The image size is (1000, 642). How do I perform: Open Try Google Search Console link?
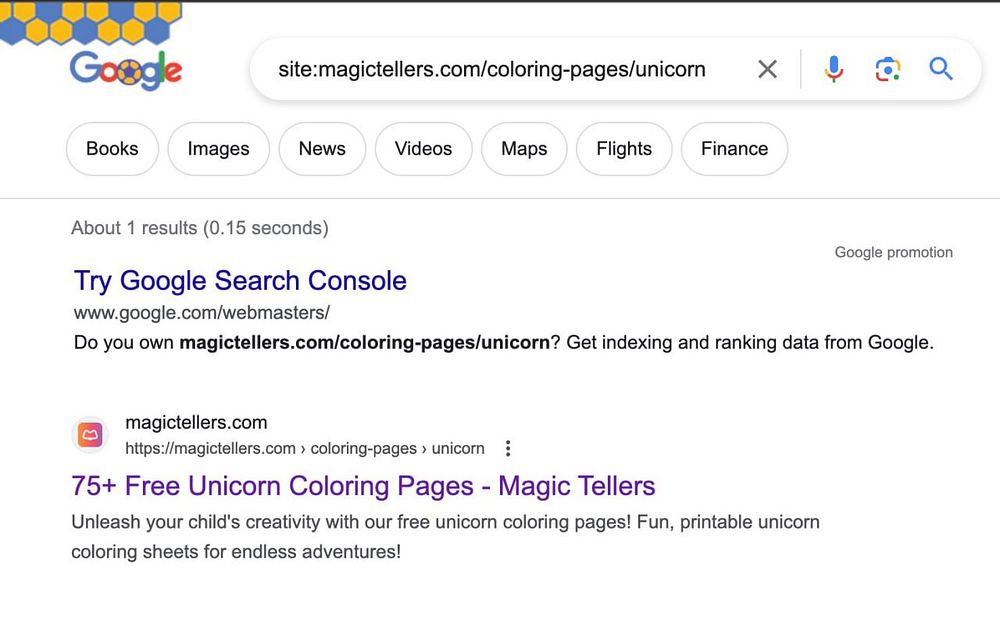point(240,281)
